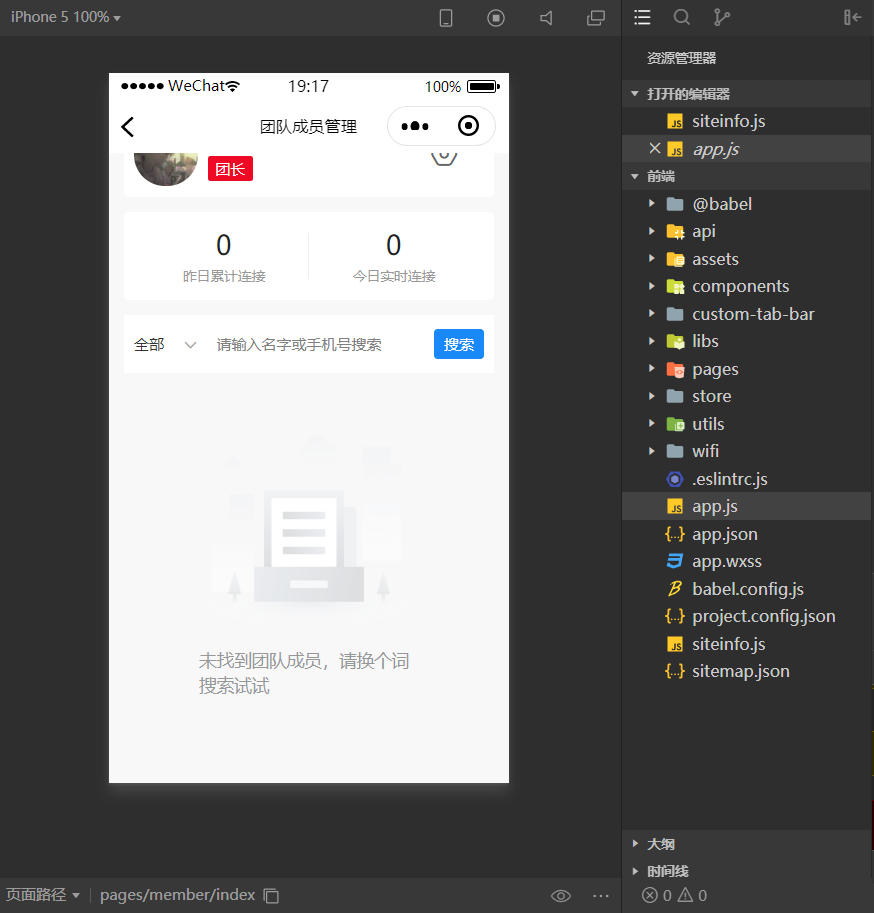Image resolution: width=874 pixels, height=913 pixels.
Task: Click the explorer list icon
Action: [642, 17]
